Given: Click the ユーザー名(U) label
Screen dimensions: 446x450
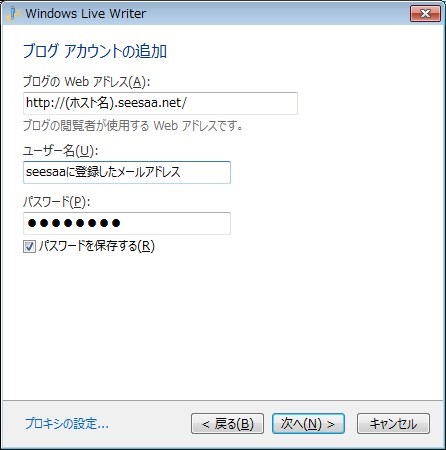Looking at the screenshot, I should click(60, 151).
